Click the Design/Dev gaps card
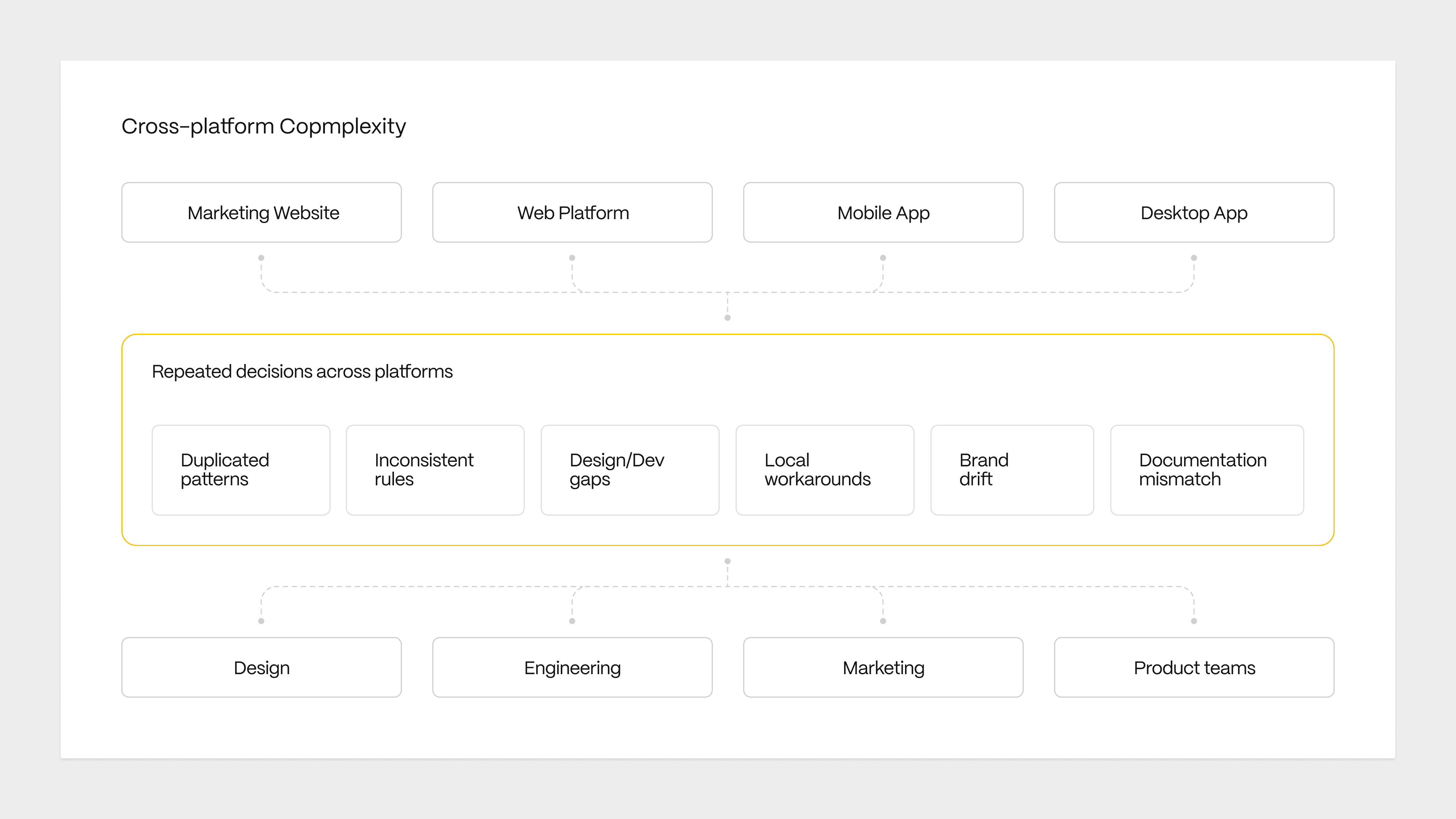 630,470
